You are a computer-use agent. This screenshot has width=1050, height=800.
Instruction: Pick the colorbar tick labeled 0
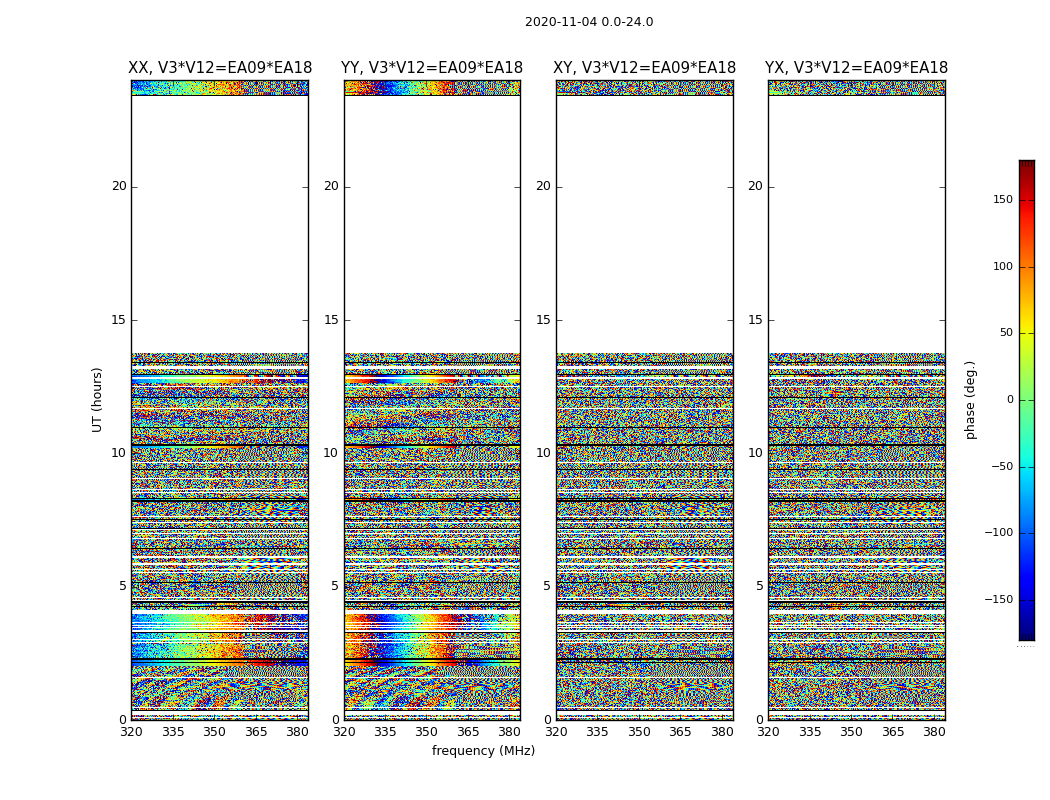tap(1010, 400)
